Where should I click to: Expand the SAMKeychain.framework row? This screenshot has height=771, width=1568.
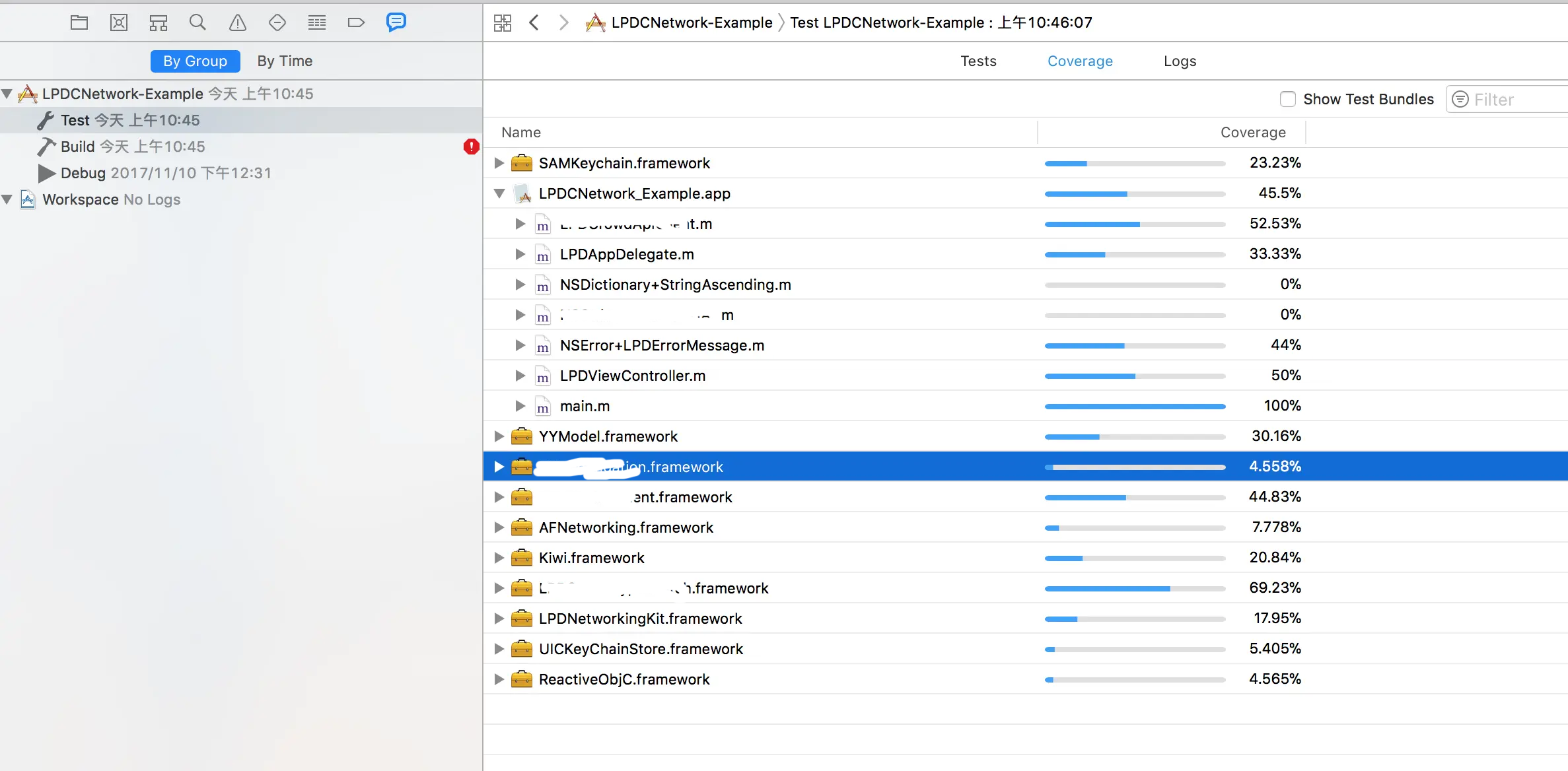pos(499,163)
